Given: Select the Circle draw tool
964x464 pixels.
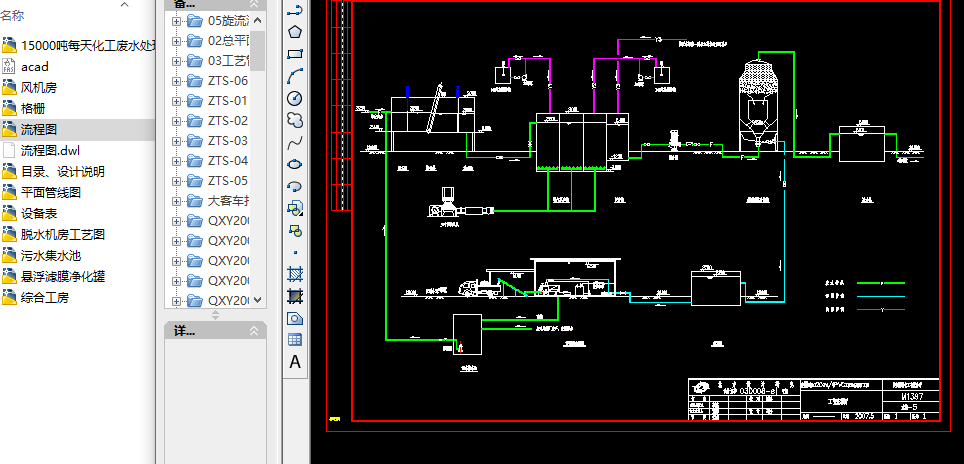Looking at the screenshot, I should point(295,98).
